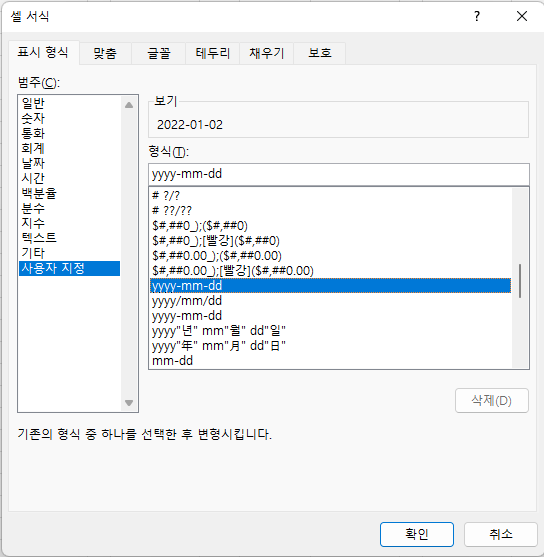
Task: Select 시간 category
Action: tap(69, 178)
